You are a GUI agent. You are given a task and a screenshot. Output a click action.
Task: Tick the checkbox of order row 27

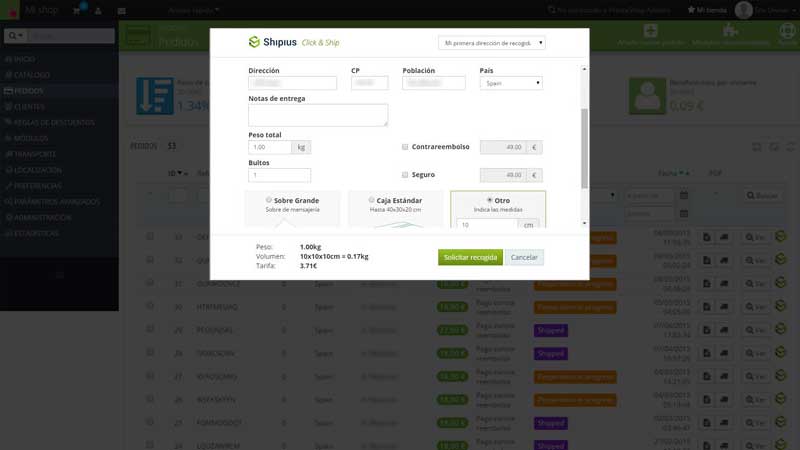150,376
